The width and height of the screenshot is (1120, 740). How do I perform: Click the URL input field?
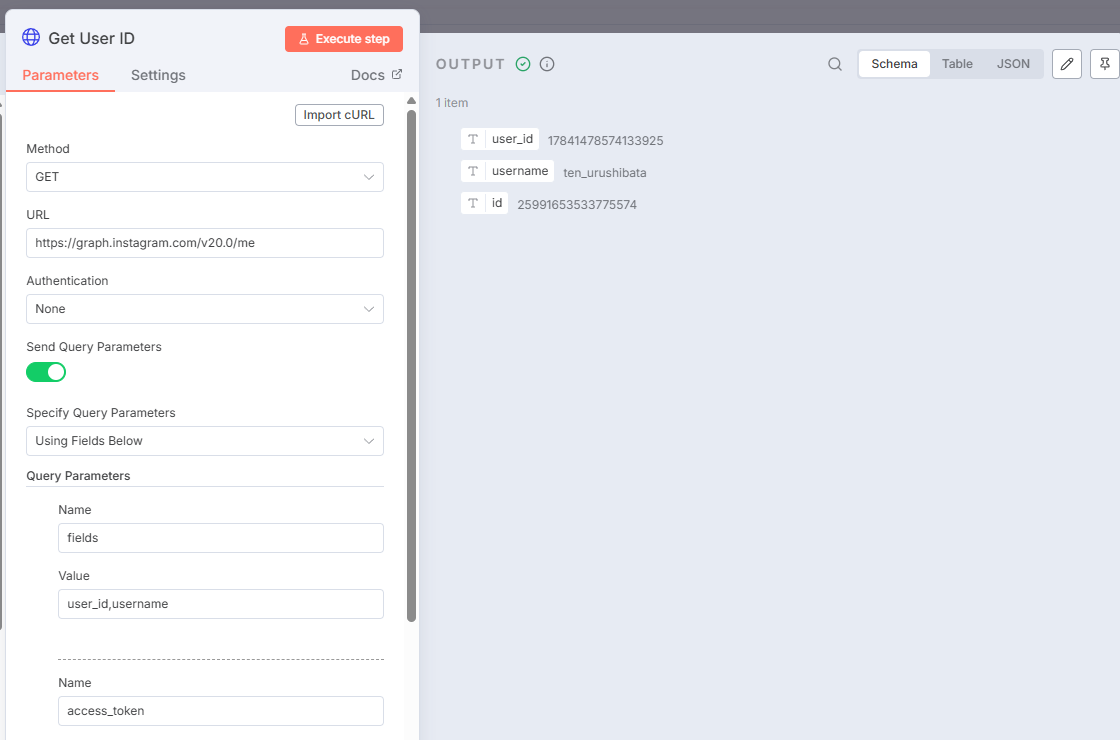pos(204,243)
